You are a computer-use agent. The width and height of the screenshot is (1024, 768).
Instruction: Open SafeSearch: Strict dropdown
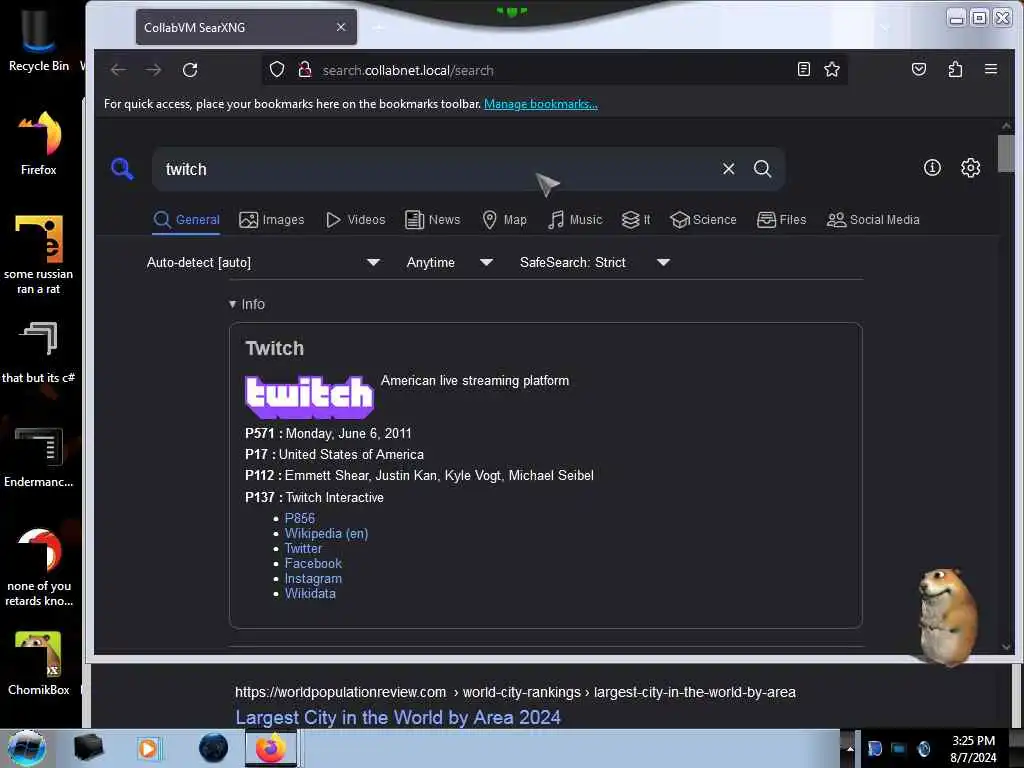[594, 263]
